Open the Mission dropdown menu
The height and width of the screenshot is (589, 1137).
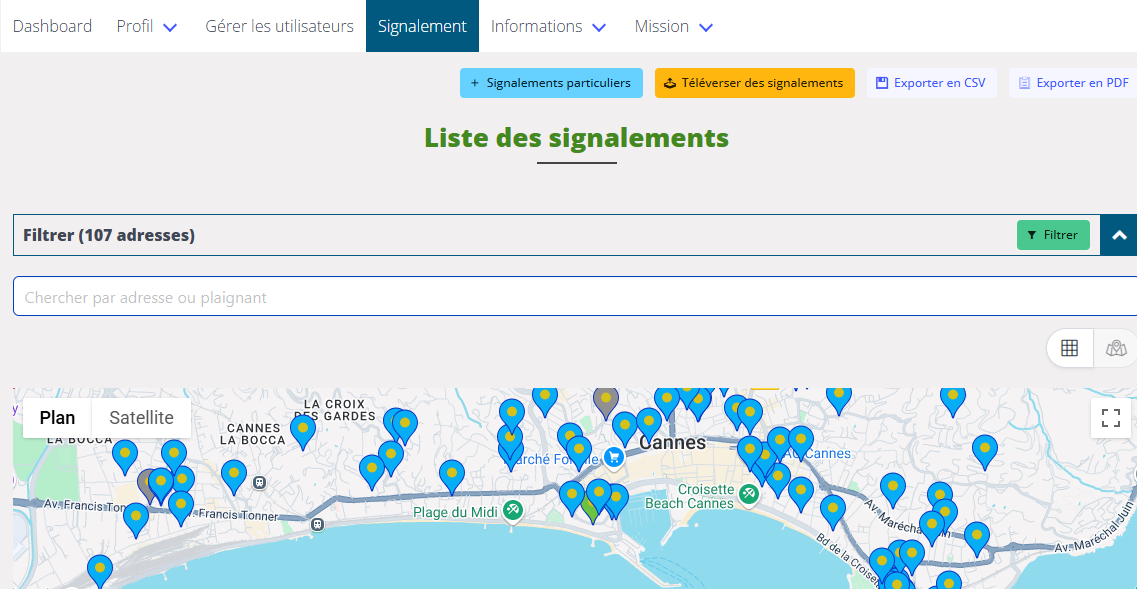coord(674,26)
